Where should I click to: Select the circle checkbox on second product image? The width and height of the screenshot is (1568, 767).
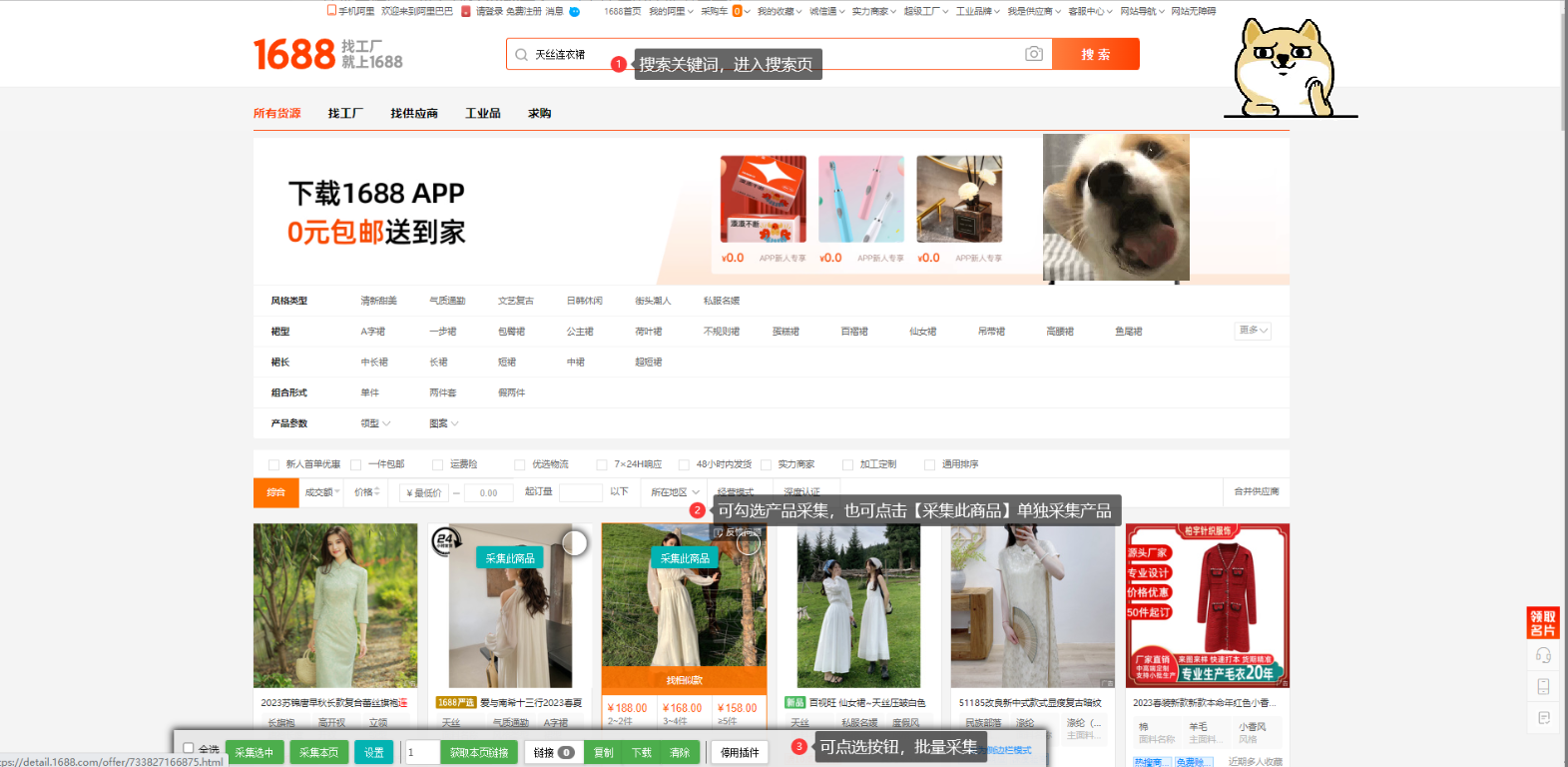point(574,542)
